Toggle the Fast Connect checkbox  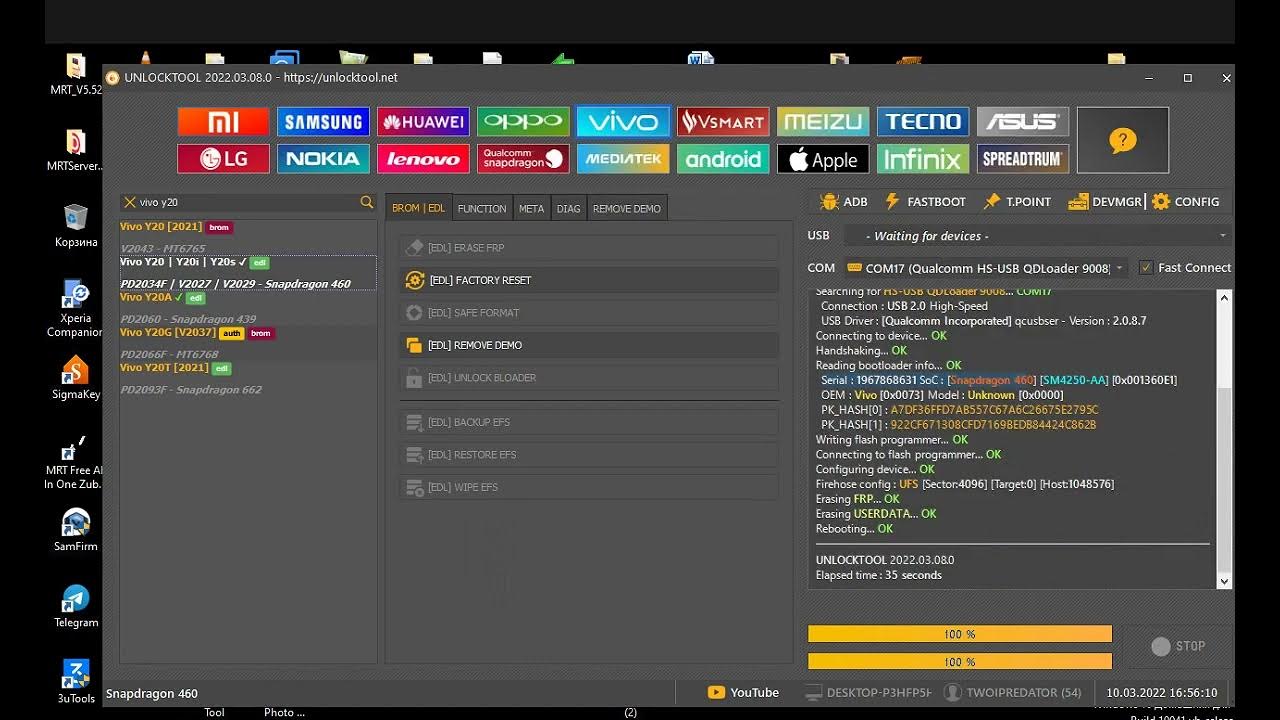point(1146,268)
